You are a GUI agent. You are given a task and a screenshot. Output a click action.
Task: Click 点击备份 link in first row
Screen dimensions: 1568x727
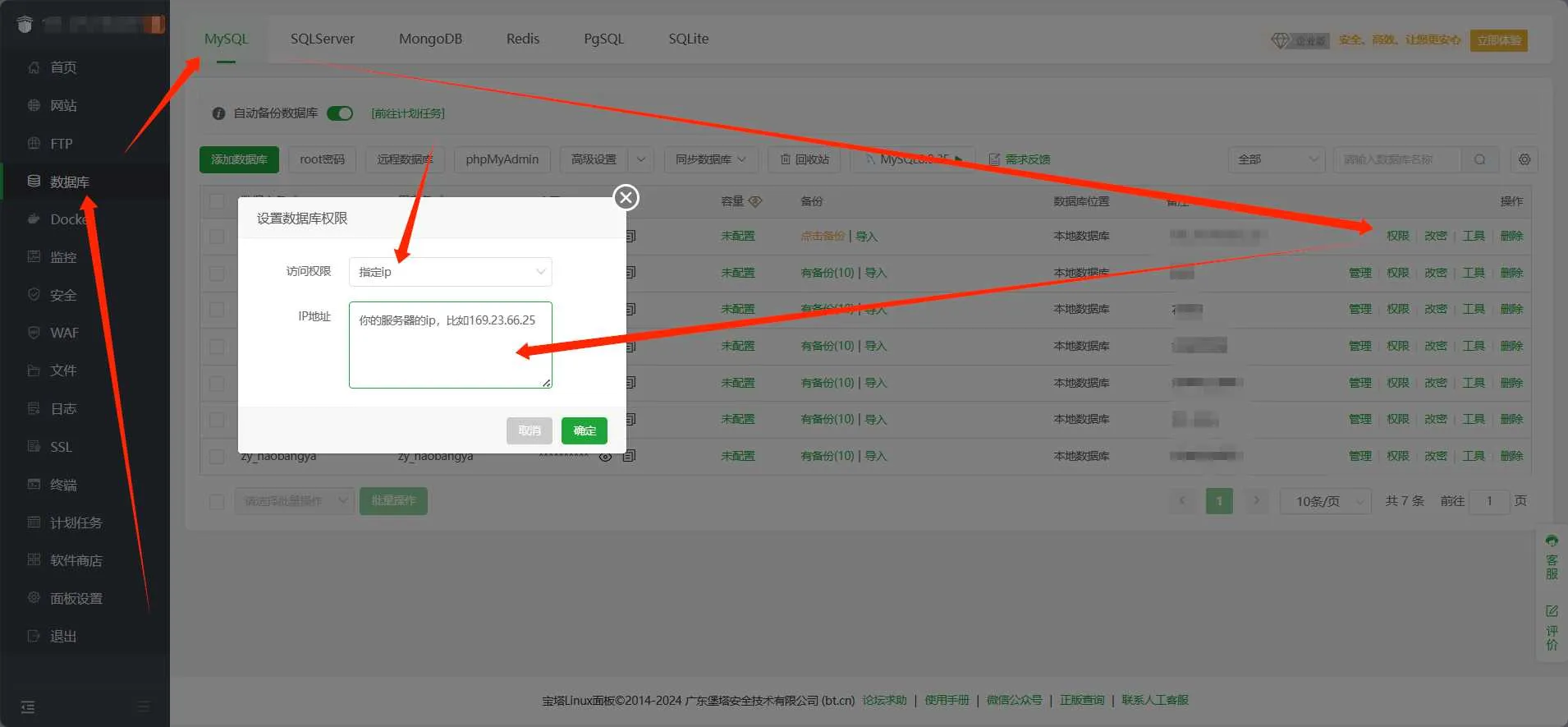[x=823, y=237]
